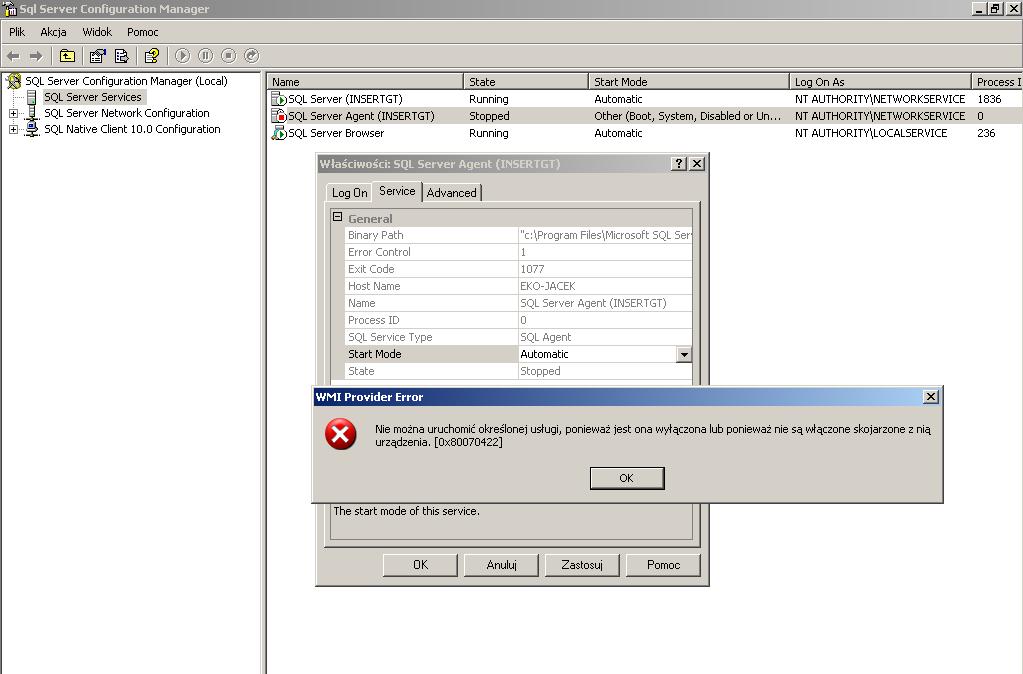Click the application icon in title bar
1023x674 pixels.
click(9, 9)
